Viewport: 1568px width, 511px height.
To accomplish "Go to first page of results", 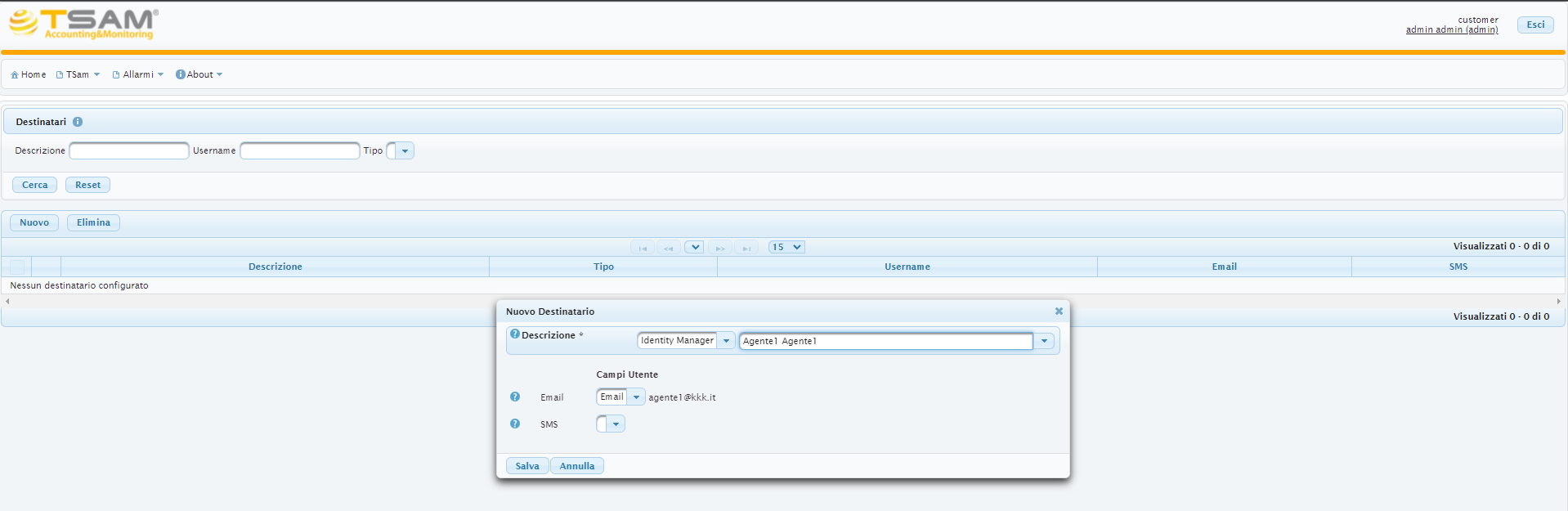I will coord(643,248).
